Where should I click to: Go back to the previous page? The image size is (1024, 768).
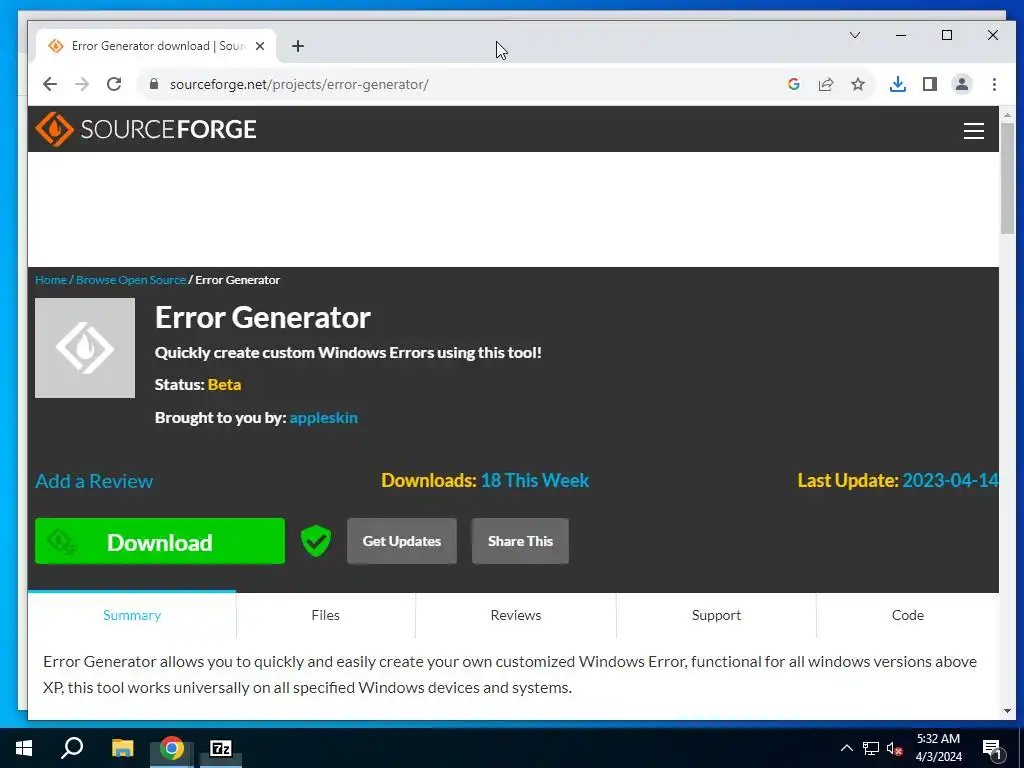[x=50, y=84]
